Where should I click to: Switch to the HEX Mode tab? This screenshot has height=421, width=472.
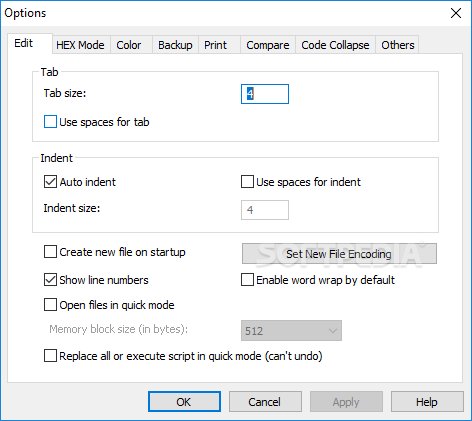point(80,45)
